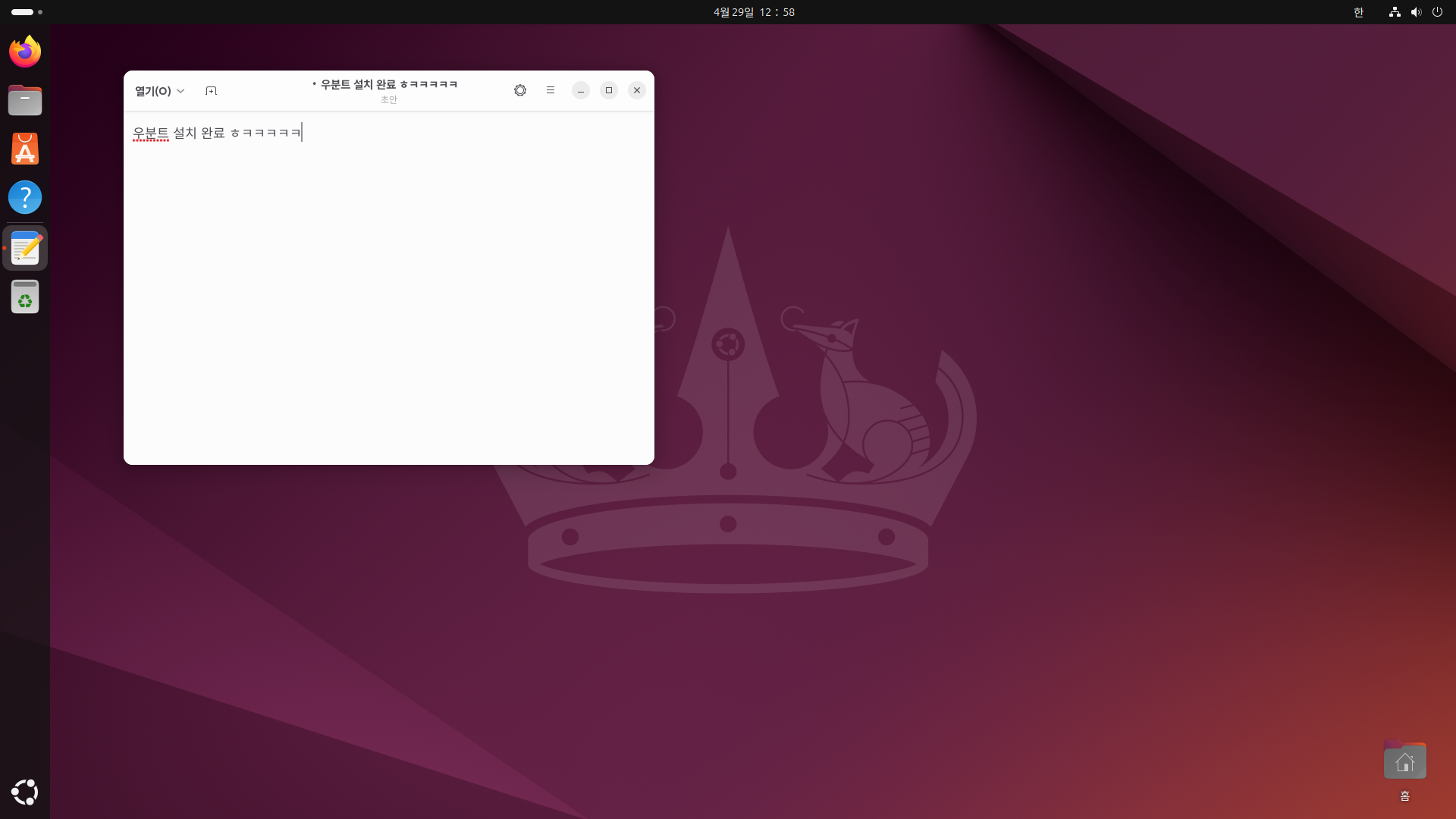Launch Firefox from the dock
This screenshot has height=819, width=1456.
(25, 52)
